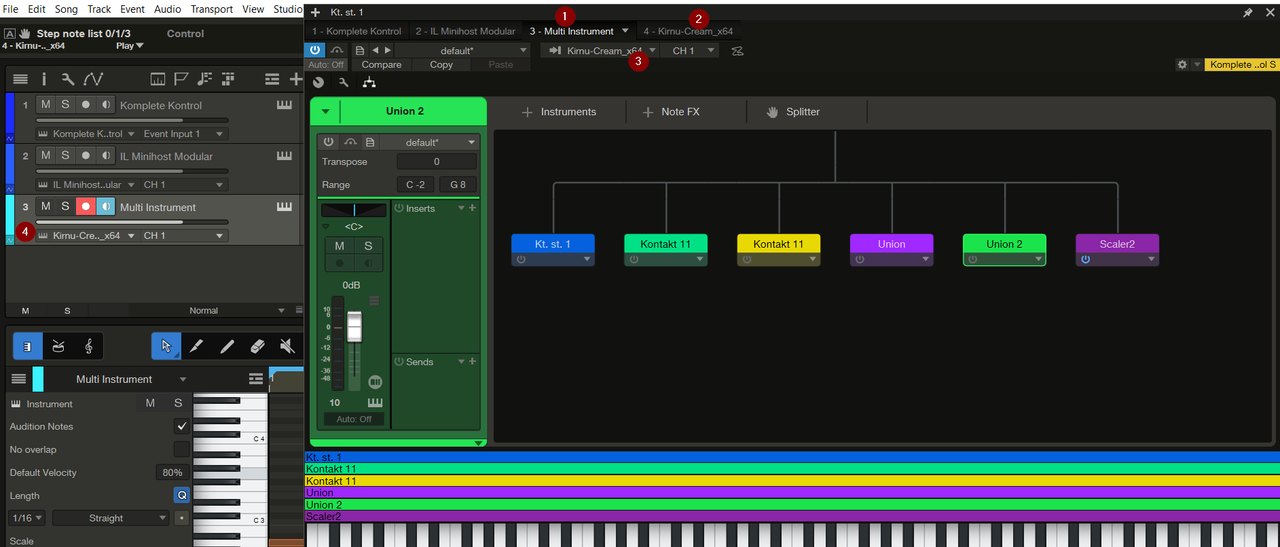Select the Mute speaker tool
Viewport: 1280px width, 547px height.
(287, 346)
